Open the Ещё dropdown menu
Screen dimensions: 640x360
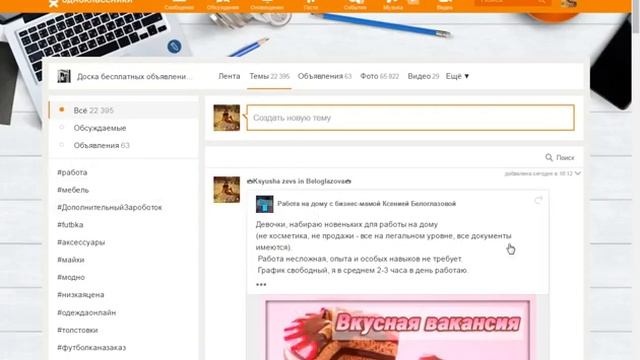click(458, 76)
